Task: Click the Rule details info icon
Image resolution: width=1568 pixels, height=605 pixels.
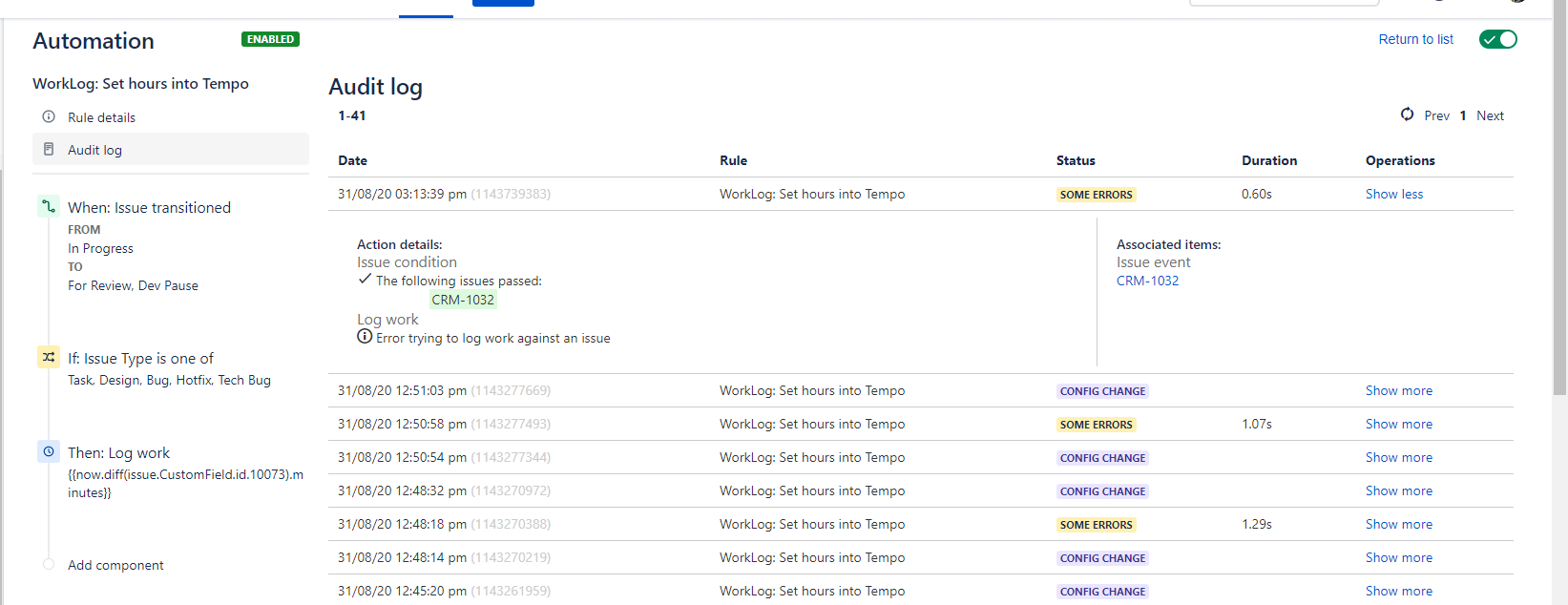Action: (49, 116)
